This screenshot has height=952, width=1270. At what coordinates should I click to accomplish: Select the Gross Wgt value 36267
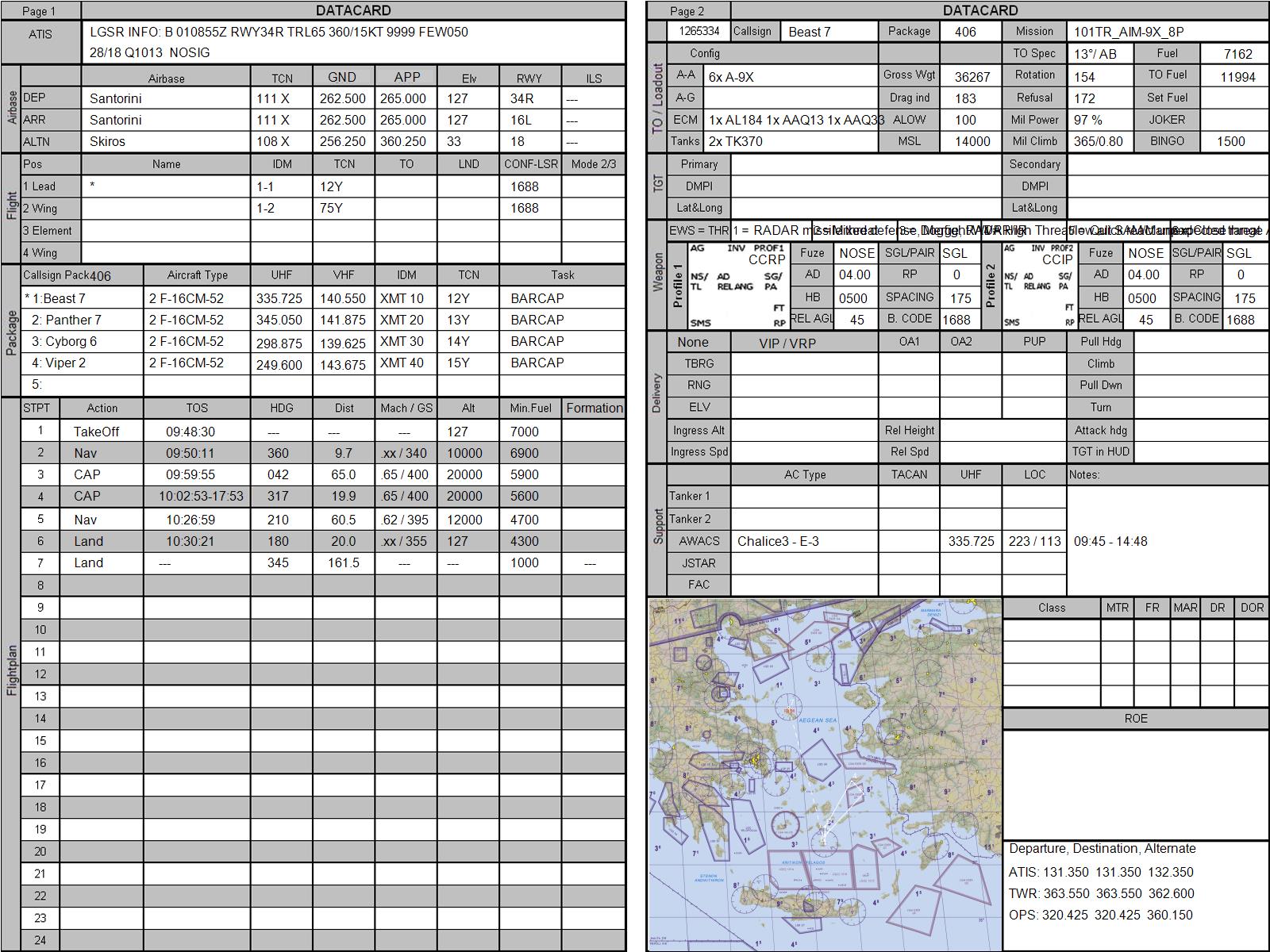point(972,76)
